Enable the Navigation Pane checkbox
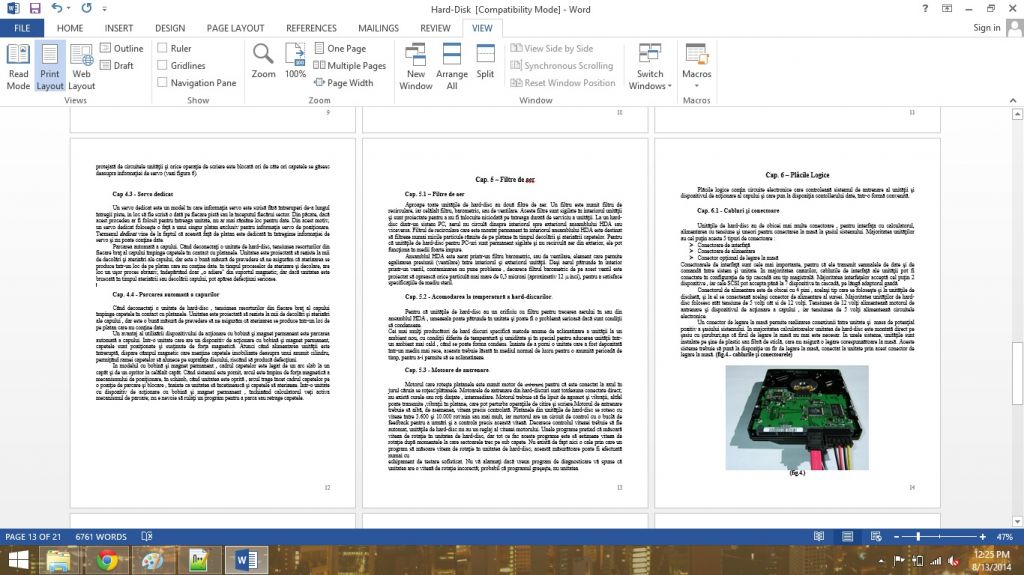This screenshot has width=1024, height=575. [x=161, y=83]
